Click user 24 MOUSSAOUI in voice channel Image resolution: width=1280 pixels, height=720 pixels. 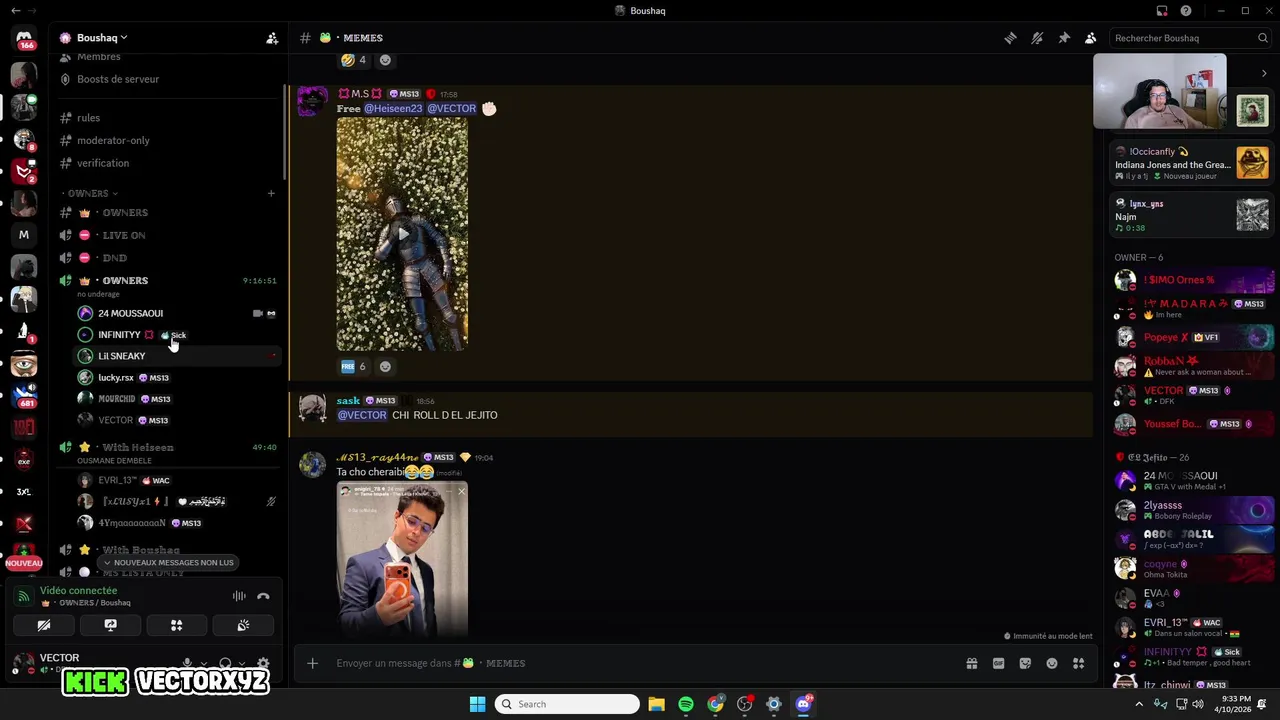pyautogui.click(x=130, y=313)
